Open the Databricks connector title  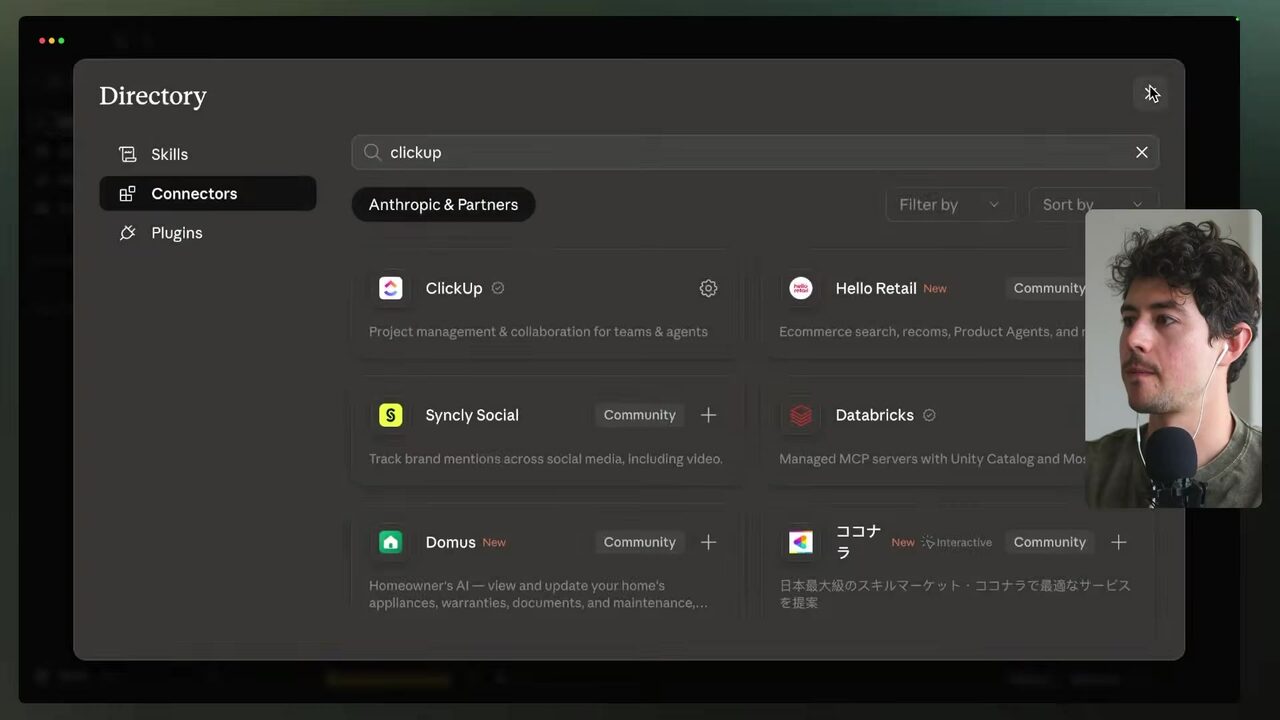[874, 415]
